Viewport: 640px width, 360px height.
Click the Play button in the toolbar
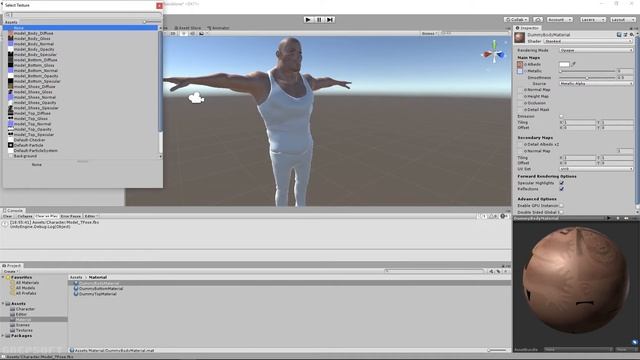(308, 20)
